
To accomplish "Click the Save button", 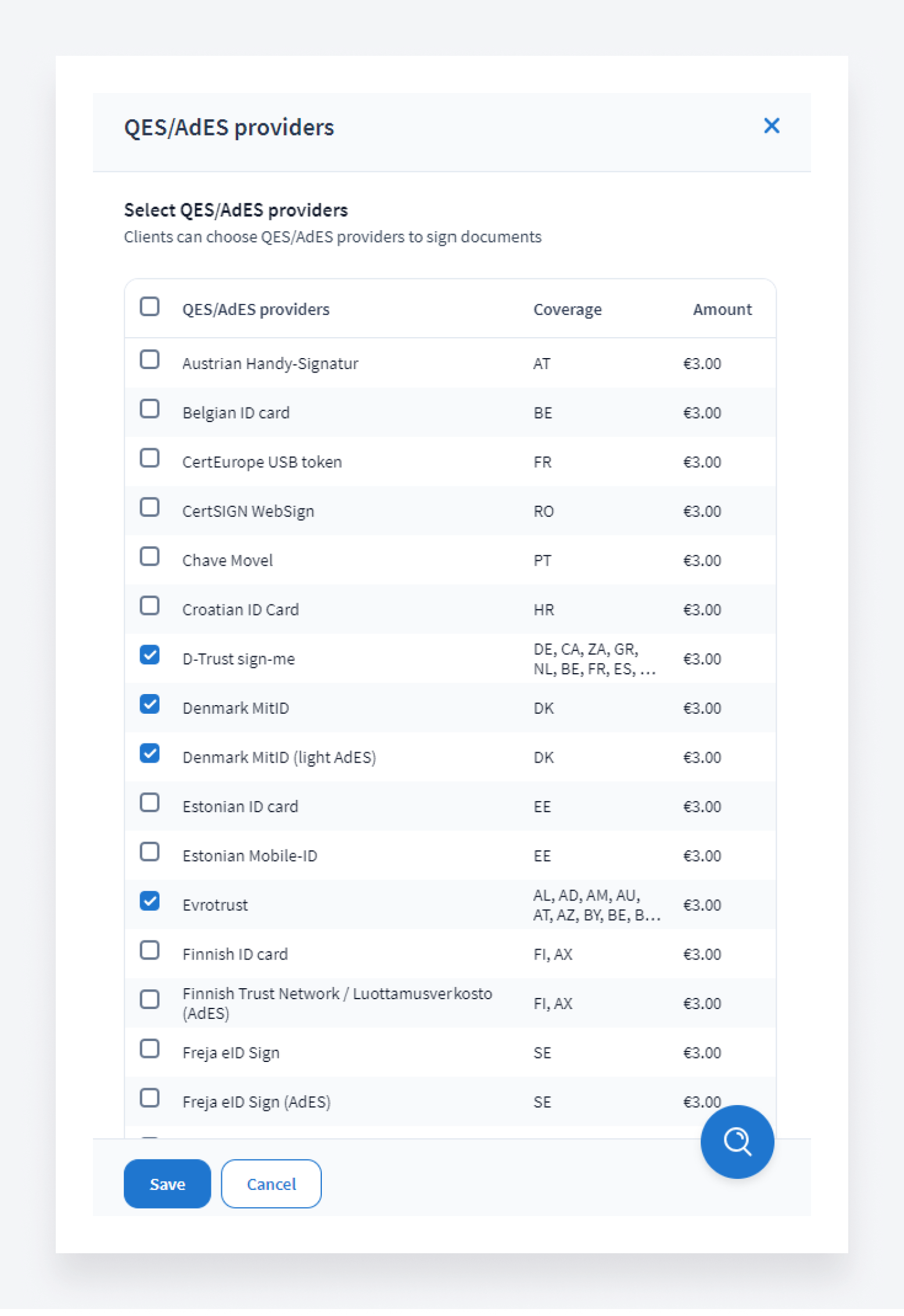I will click(x=167, y=1183).
